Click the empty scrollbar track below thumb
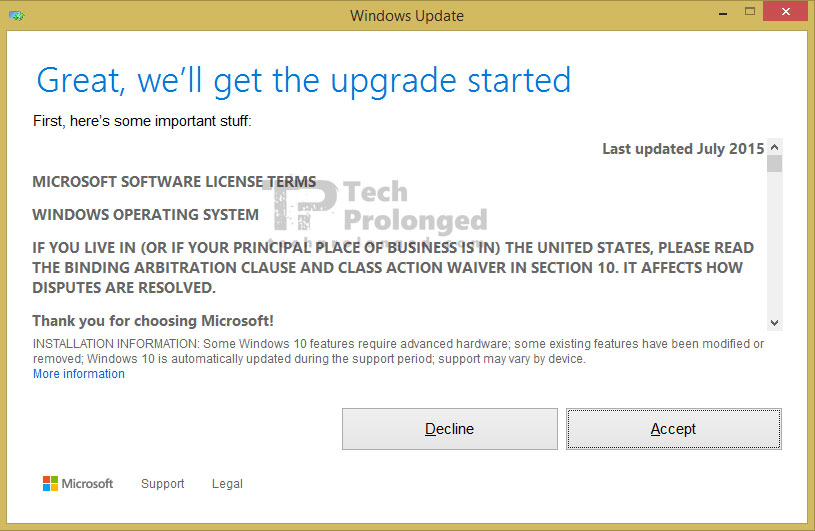 tap(774, 244)
